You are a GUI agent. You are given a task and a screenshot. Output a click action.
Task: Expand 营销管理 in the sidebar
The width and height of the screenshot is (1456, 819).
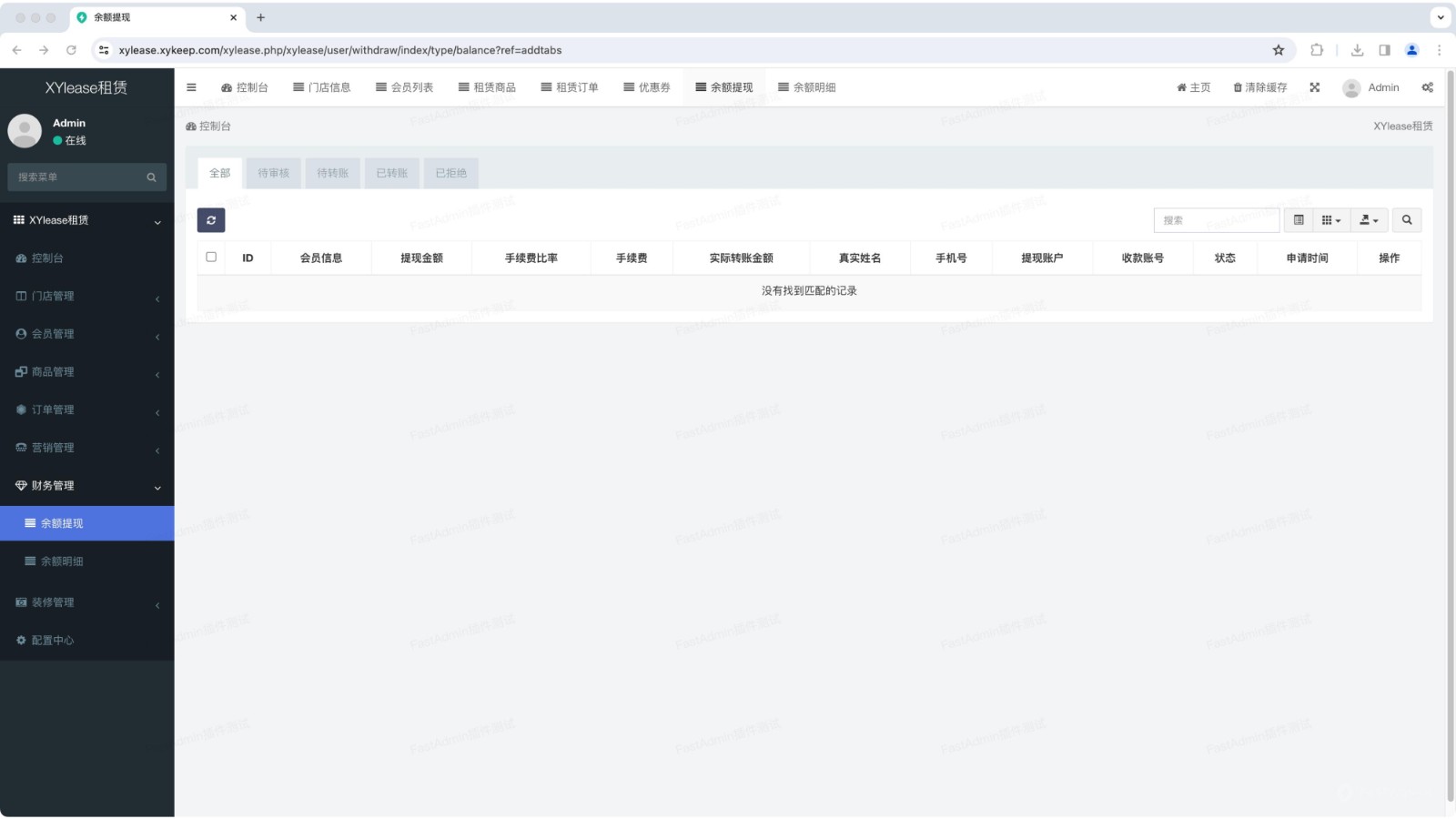(x=87, y=448)
